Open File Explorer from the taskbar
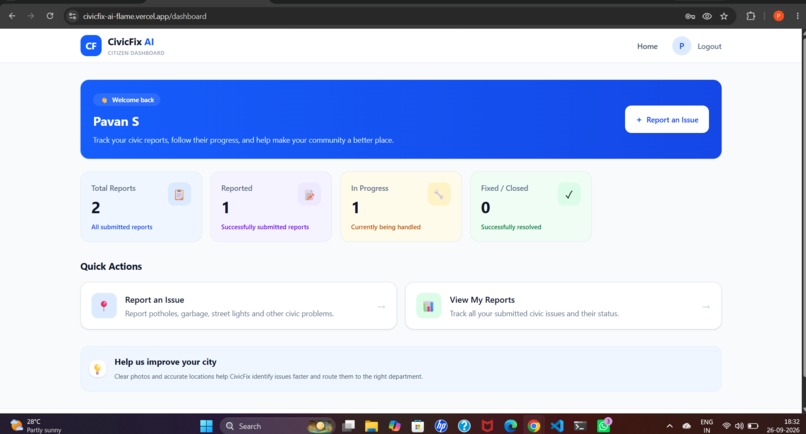The width and height of the screenshot is (806, 434). pyautogui.click(x=371, y=426)
